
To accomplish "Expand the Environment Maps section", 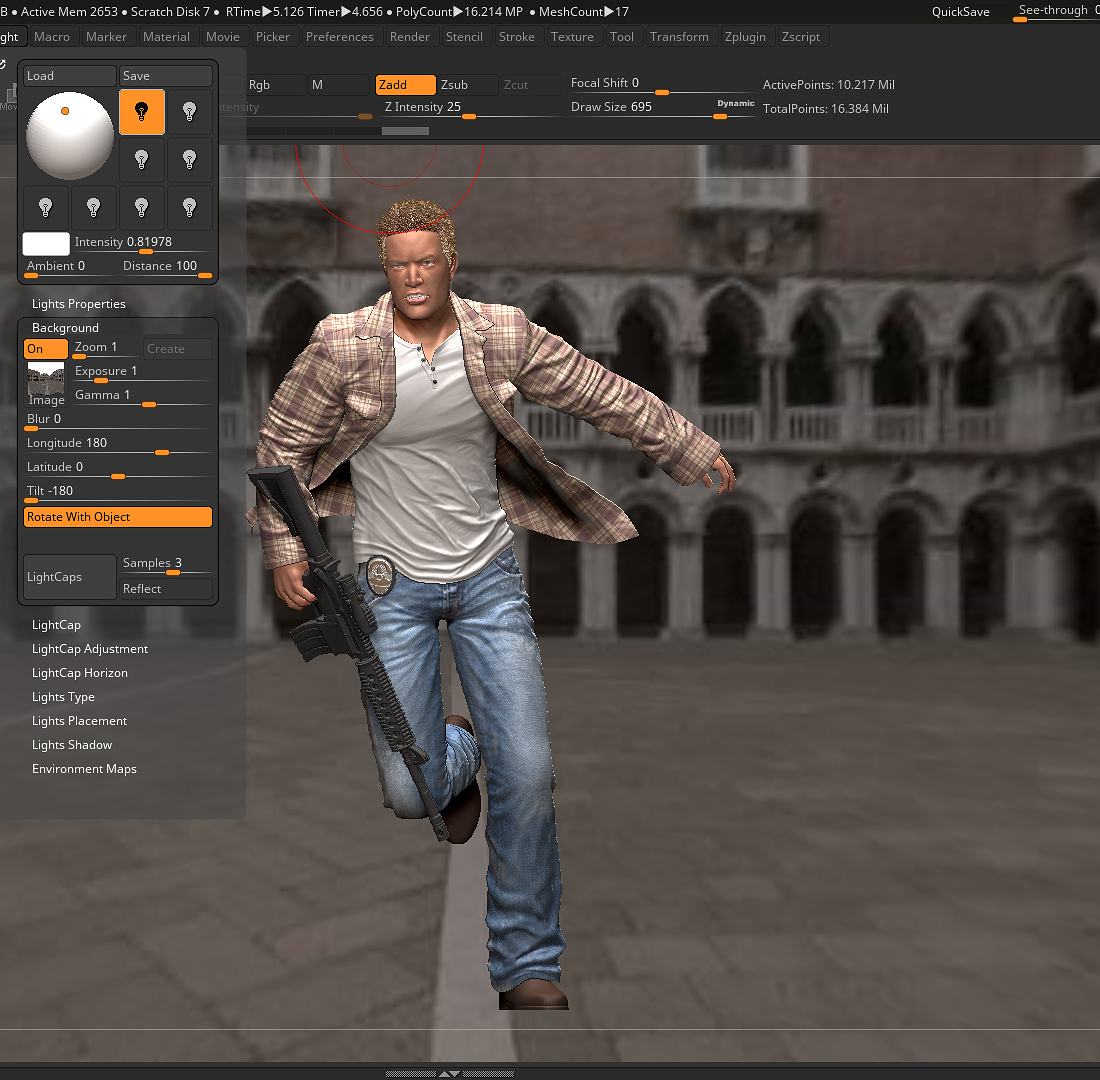I will pos(84,768).
